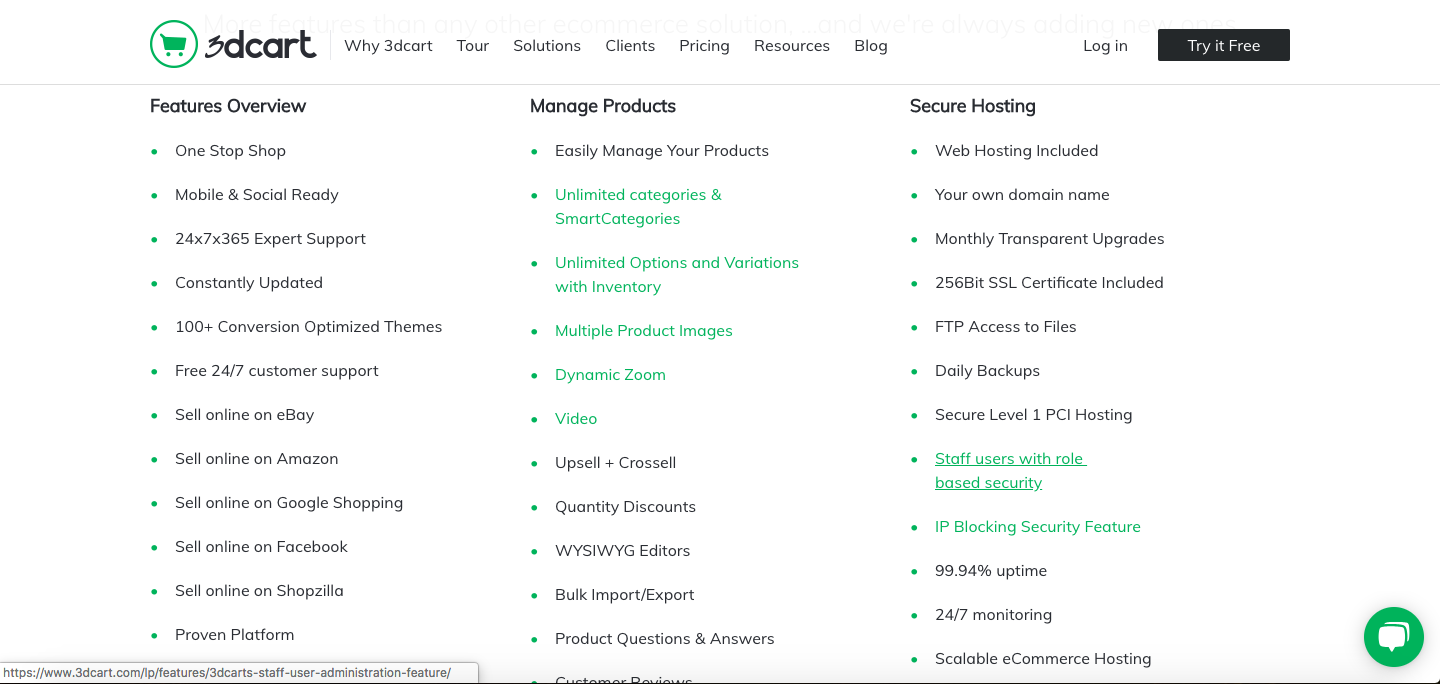Click the 99.94% uptime item
The width and height of the screenshot is (1440, 684).
[991, 571]
